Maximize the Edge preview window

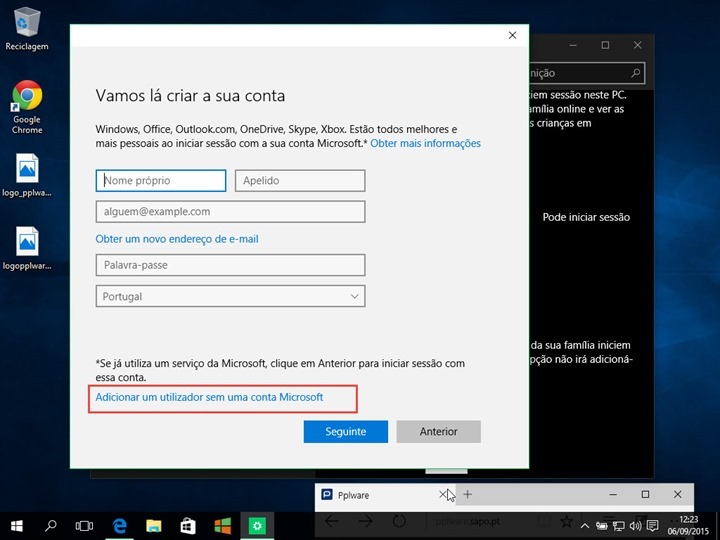[645, 495]
